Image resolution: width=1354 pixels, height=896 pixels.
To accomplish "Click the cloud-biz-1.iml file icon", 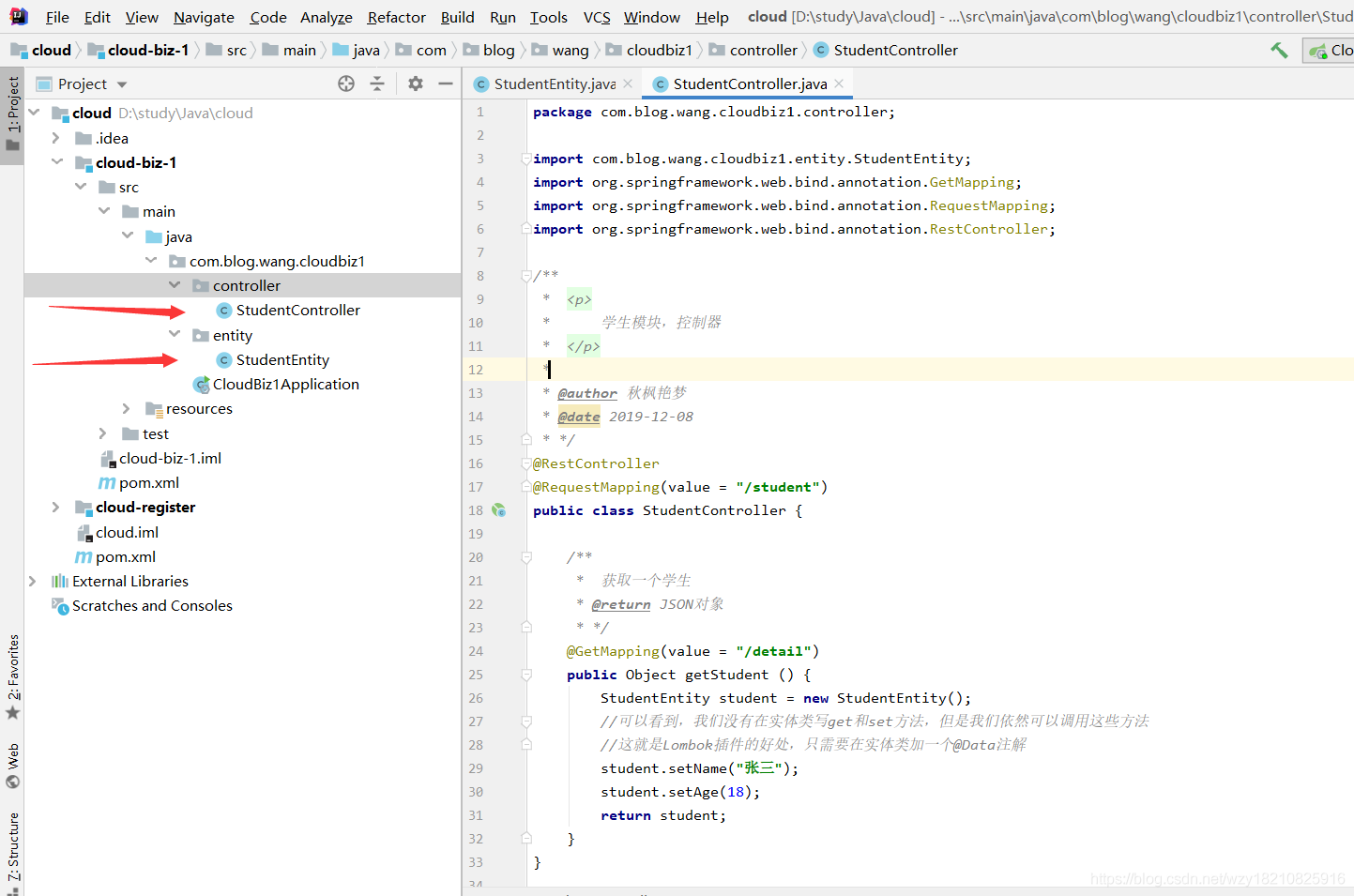I will tap(107, 459).
